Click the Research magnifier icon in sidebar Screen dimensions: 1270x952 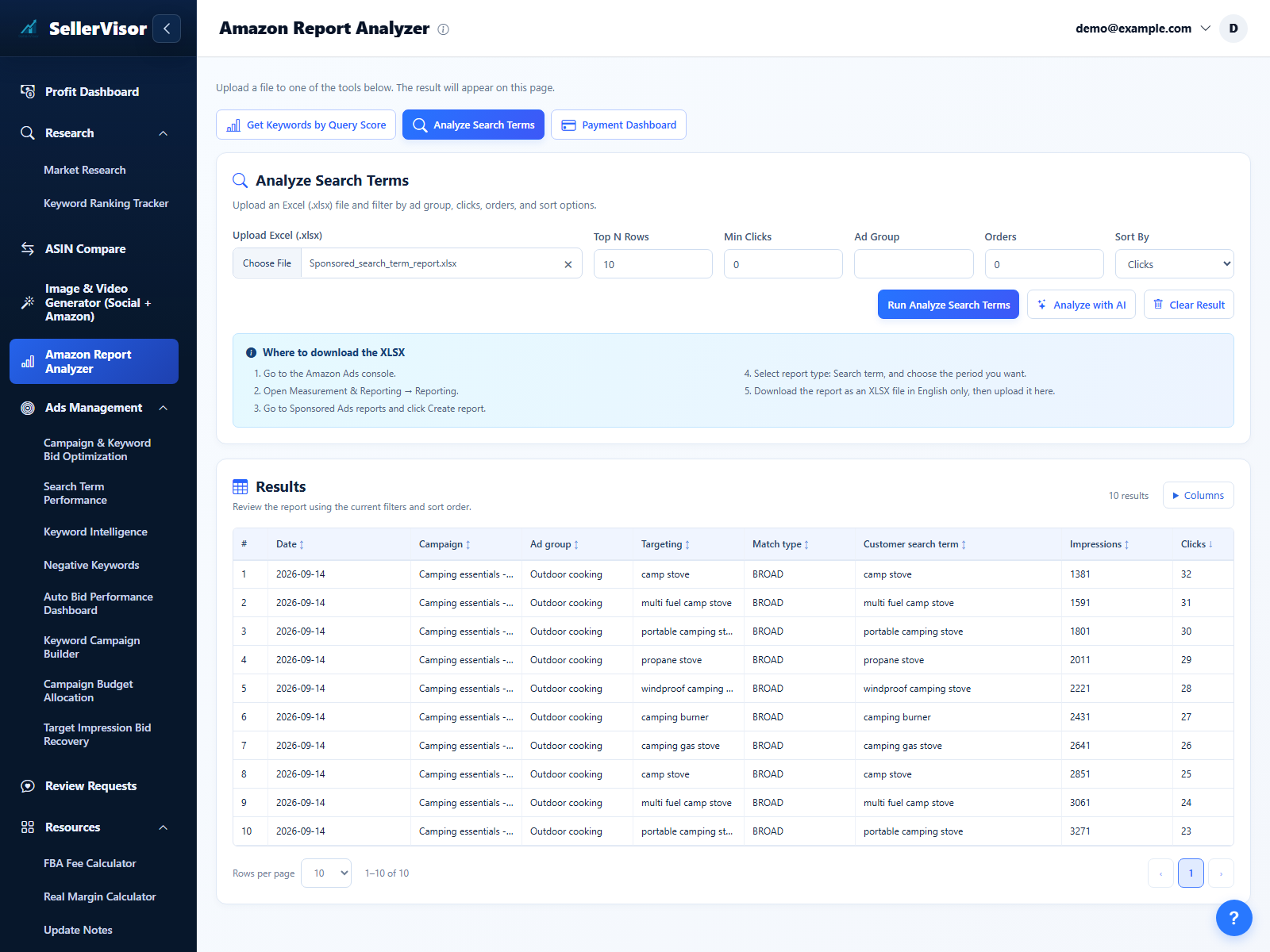pyautogui.click(x=28, y=132)
